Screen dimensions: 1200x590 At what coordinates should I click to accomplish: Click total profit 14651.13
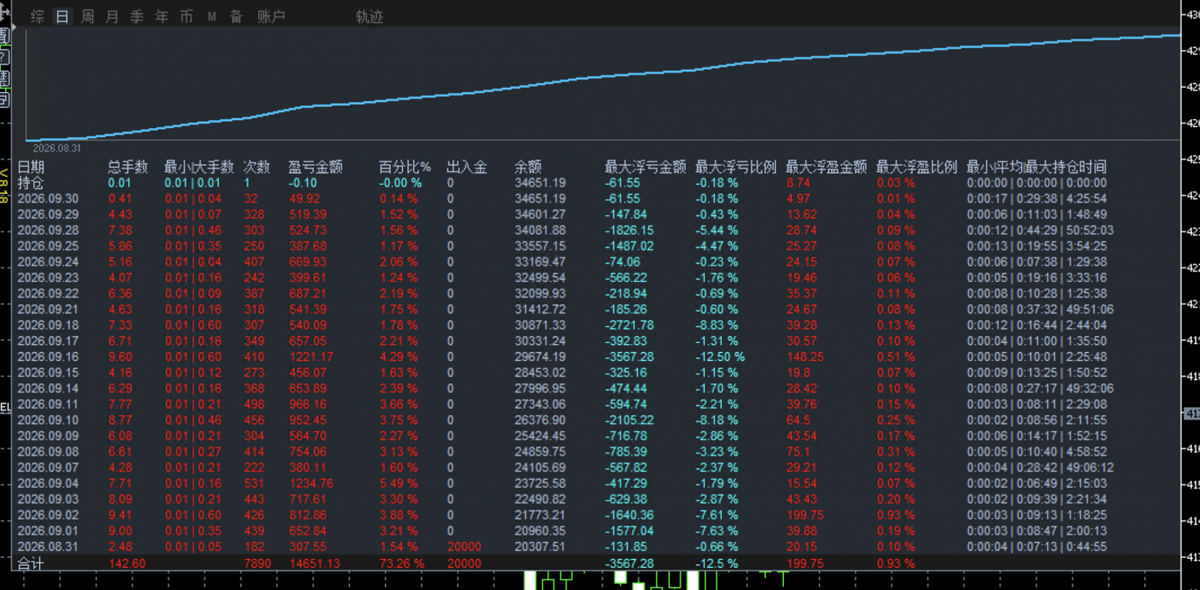tap(316, 564)
